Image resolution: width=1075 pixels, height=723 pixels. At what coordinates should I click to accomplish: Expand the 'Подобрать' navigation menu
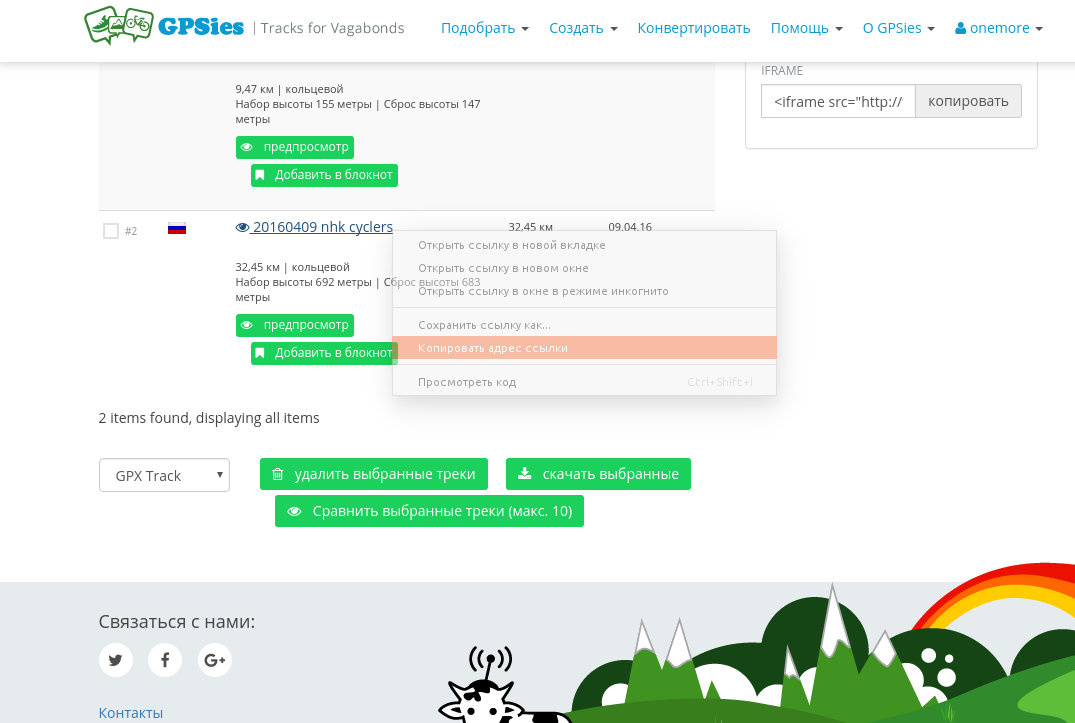click(x=485, y=28)
